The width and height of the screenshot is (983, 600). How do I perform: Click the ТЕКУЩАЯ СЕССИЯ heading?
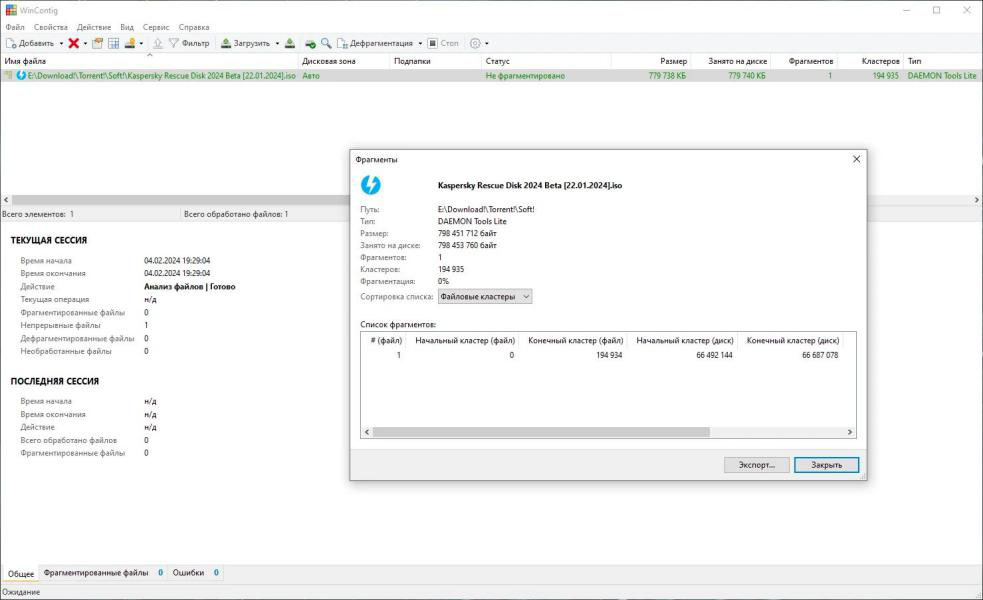[49, 240]
